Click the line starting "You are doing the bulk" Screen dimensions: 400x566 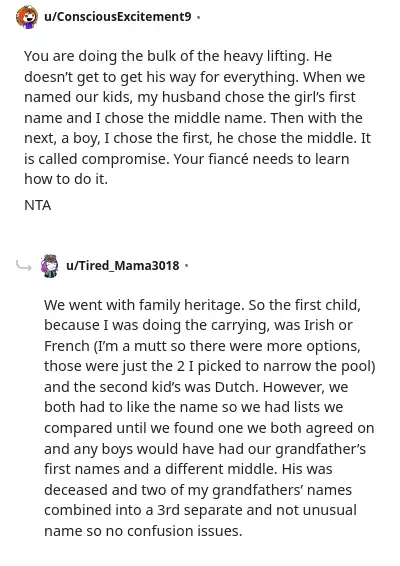coord(178,56)
